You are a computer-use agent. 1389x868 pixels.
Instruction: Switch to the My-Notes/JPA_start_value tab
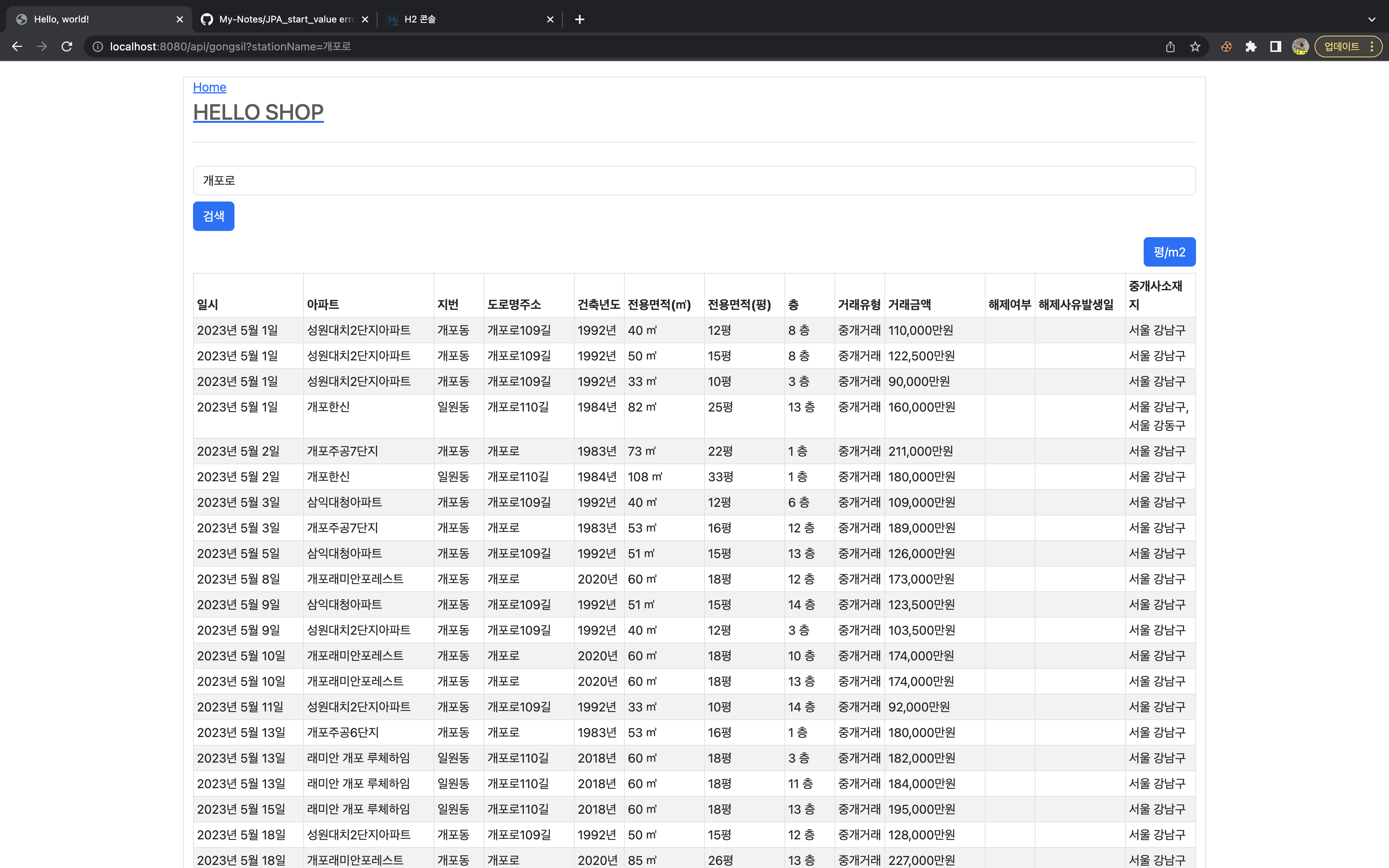(x=281, y=19)
